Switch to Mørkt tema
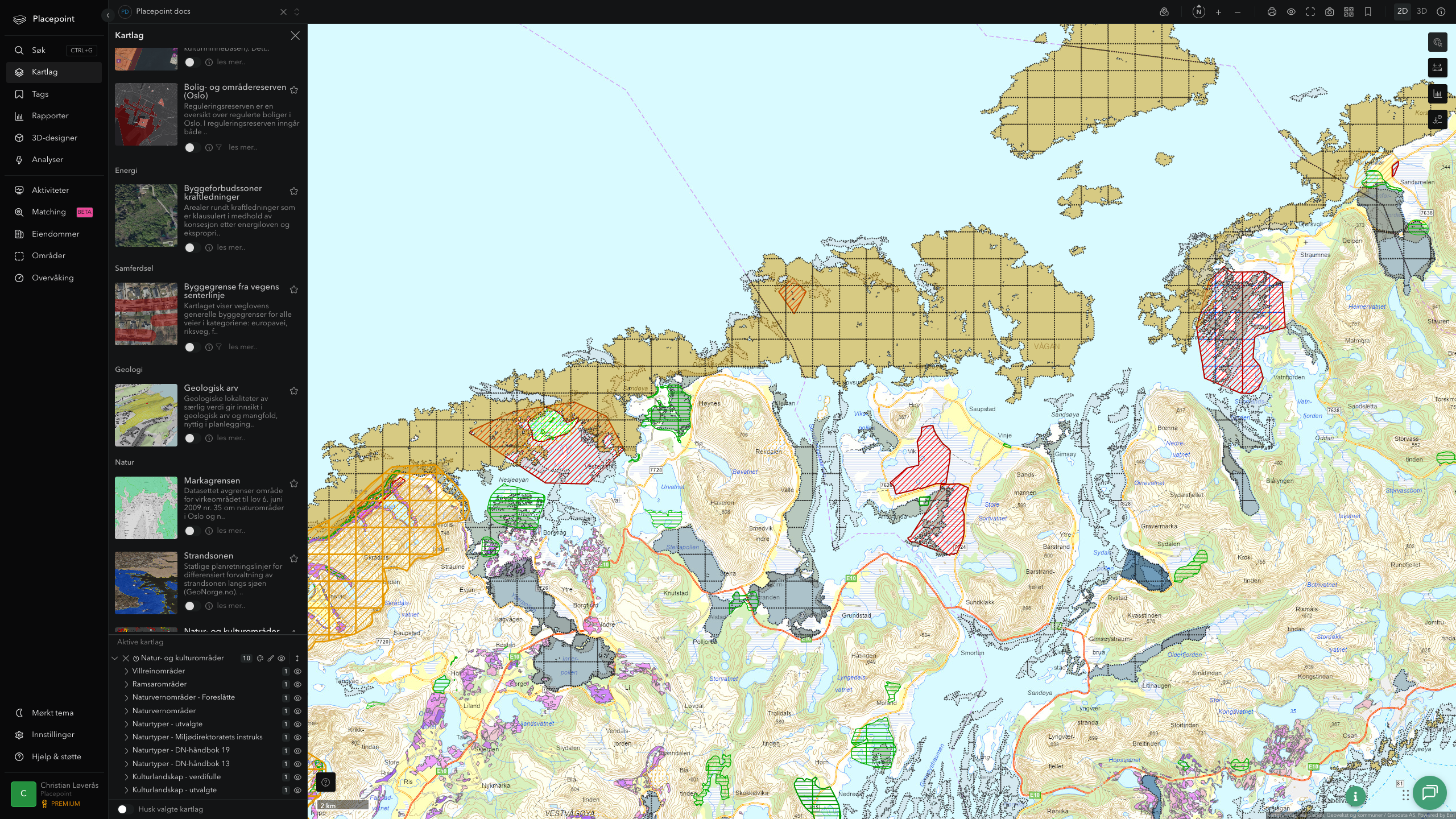1456x819 pixels. point(54,713)
